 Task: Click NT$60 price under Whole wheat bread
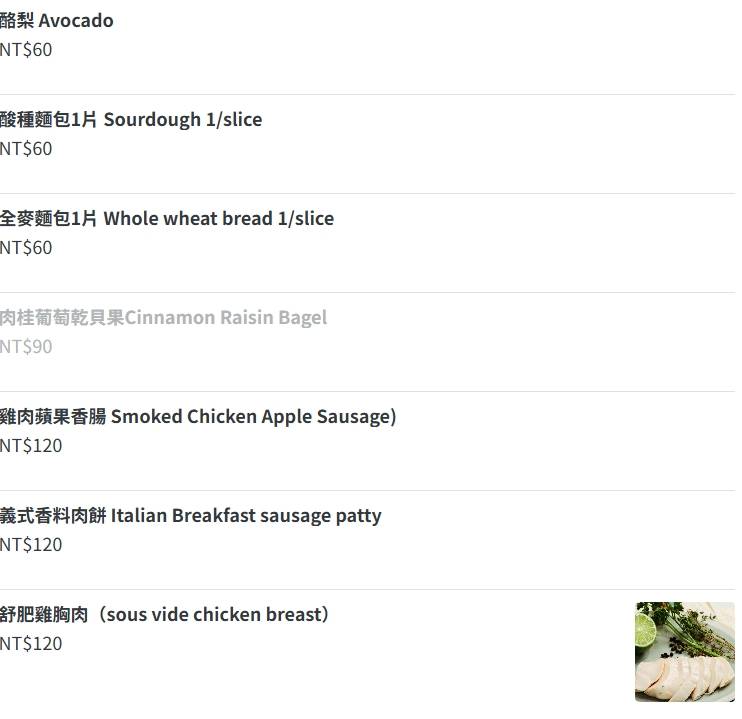click(x=26, y=248)
